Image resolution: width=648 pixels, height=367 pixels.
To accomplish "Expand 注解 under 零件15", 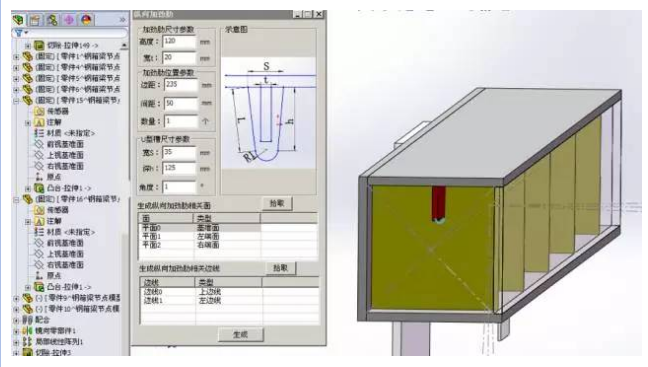I will pyautogui.click(x=28, y=123).
